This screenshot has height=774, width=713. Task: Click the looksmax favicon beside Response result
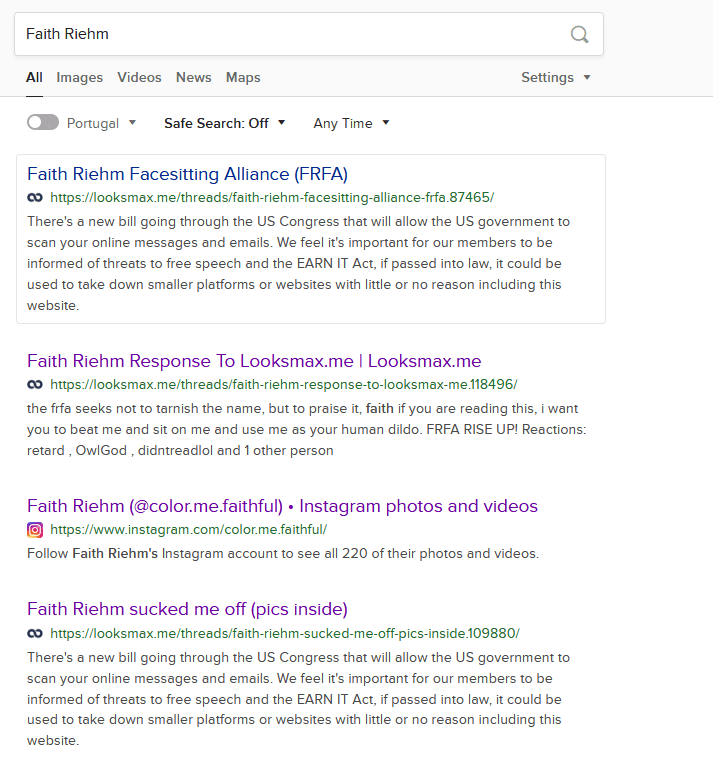(x=35, y=385)
